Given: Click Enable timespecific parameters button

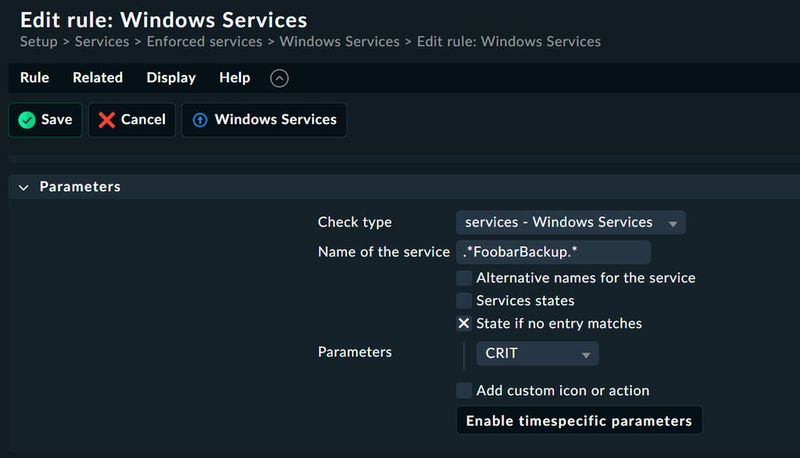Looking at the screenshot, I should tap(579, 421).
